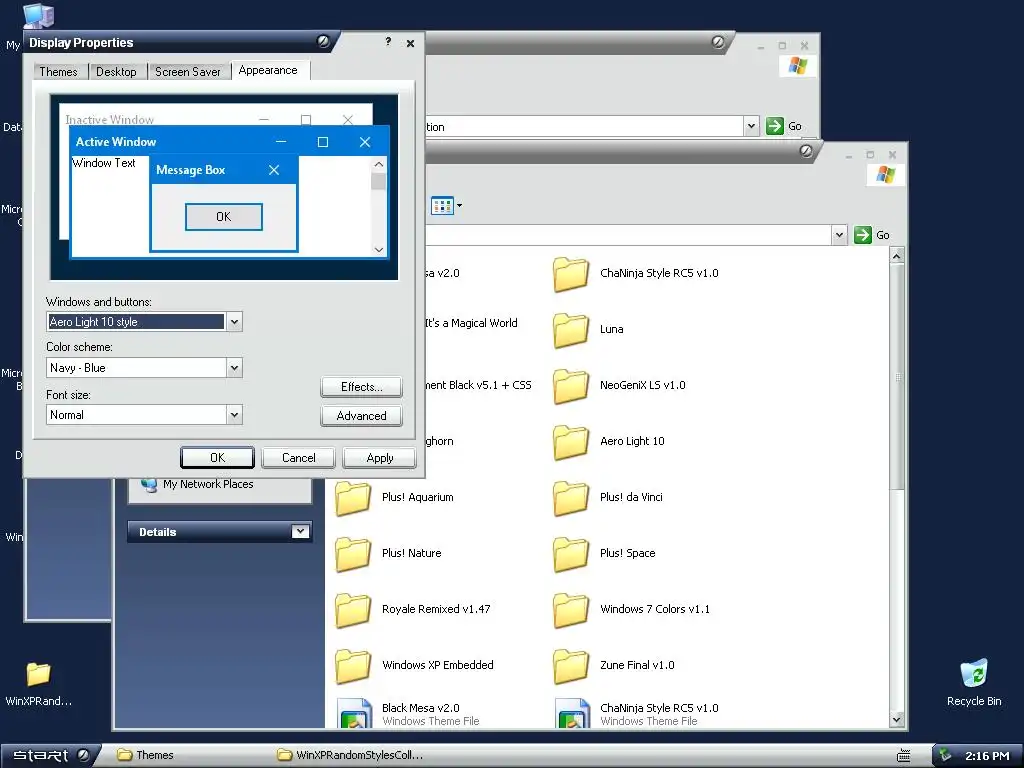Screen dimensions: 1024x768
Task: Switch to the Screen Saver tab
Action: coord(187,72)
